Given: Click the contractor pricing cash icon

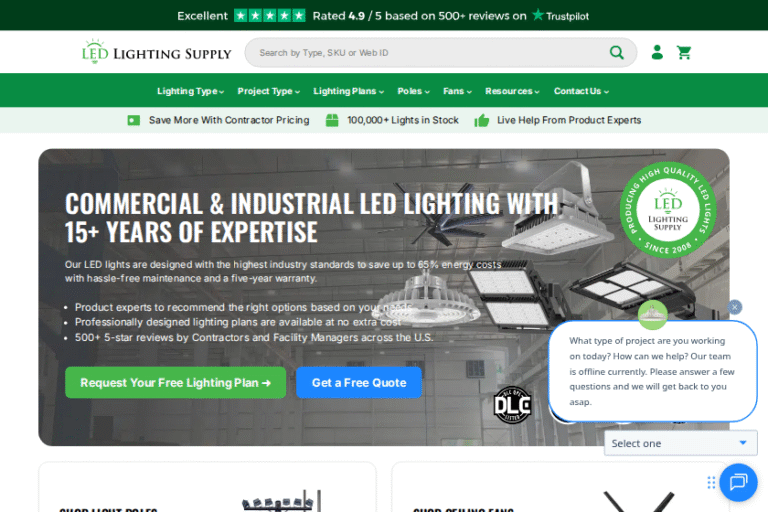Looking at the screenshot, I should pyautogui.click(x=134, y=121).
